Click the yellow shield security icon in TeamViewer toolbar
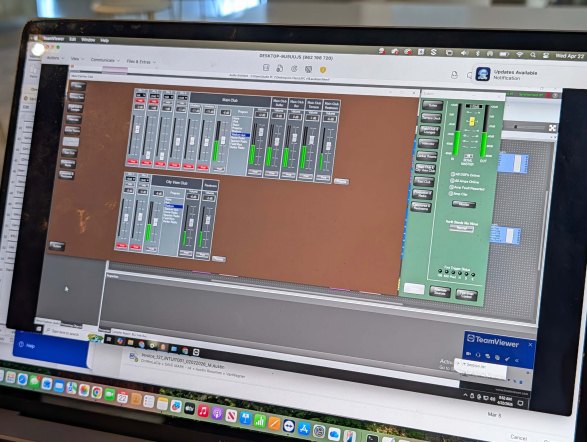587x442 pixels. (323, 70)
